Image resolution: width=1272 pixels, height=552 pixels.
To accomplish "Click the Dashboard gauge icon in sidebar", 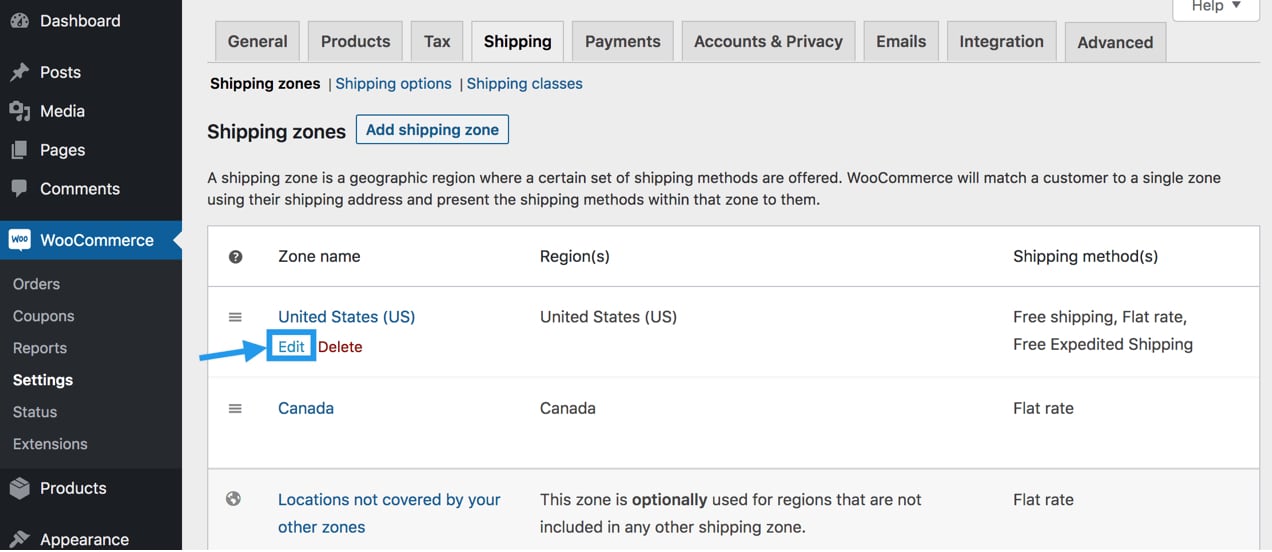I will (19, 21).
